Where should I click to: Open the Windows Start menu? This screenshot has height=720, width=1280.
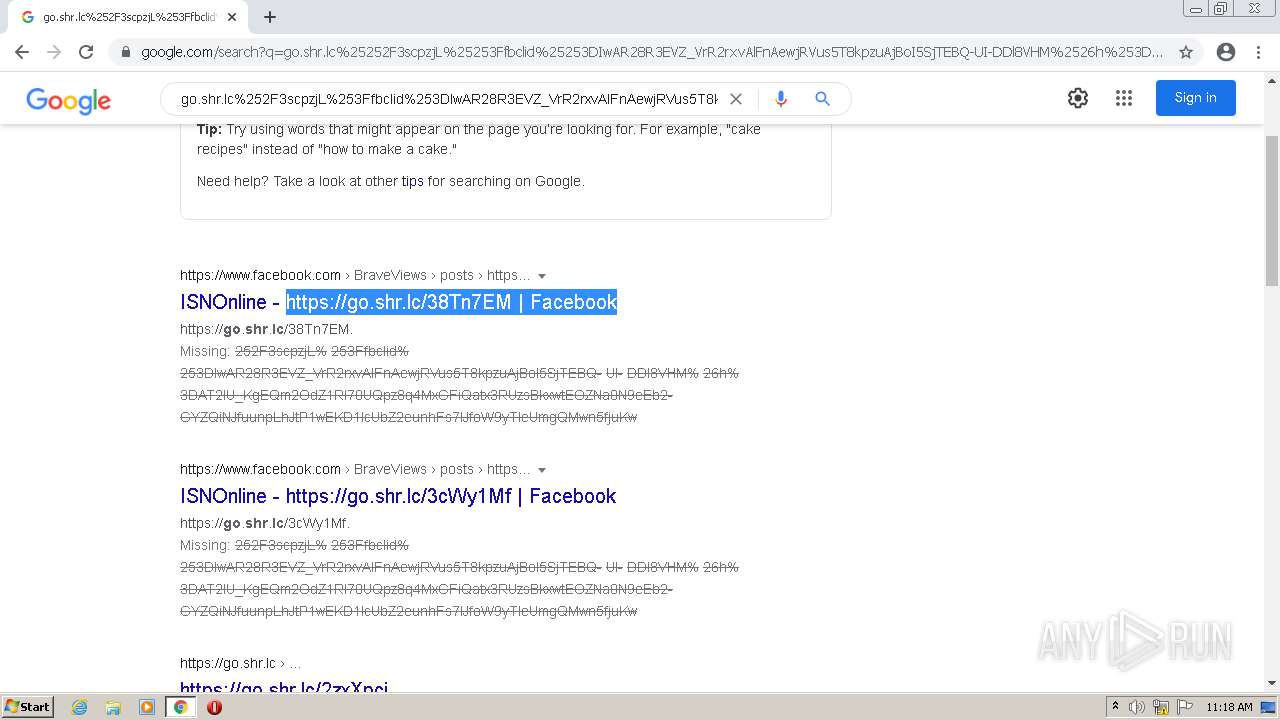coord(28,707)
